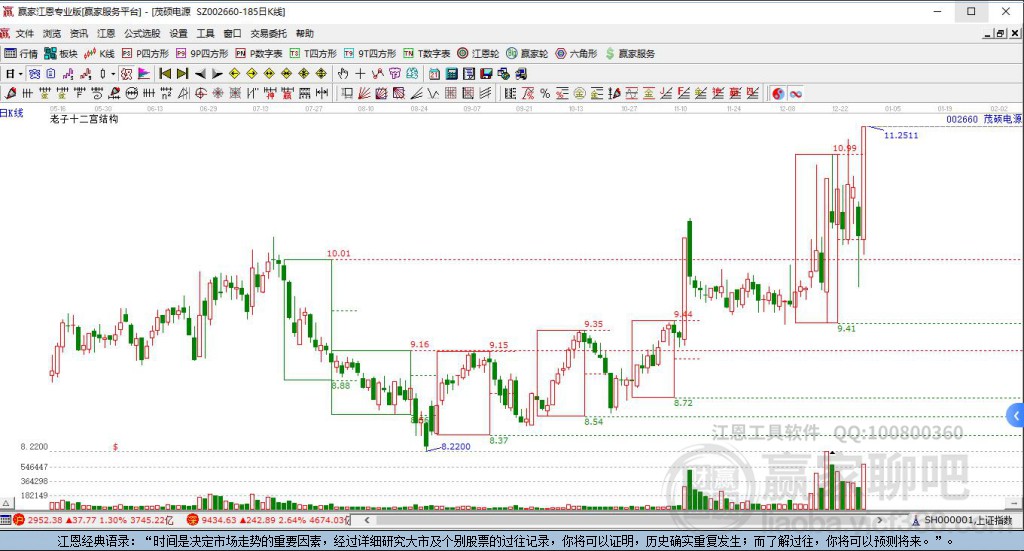The height and width of the screenshot is (551, 1024).
Task: Click the gold coin circle tool icon
Action: (579, 93)
